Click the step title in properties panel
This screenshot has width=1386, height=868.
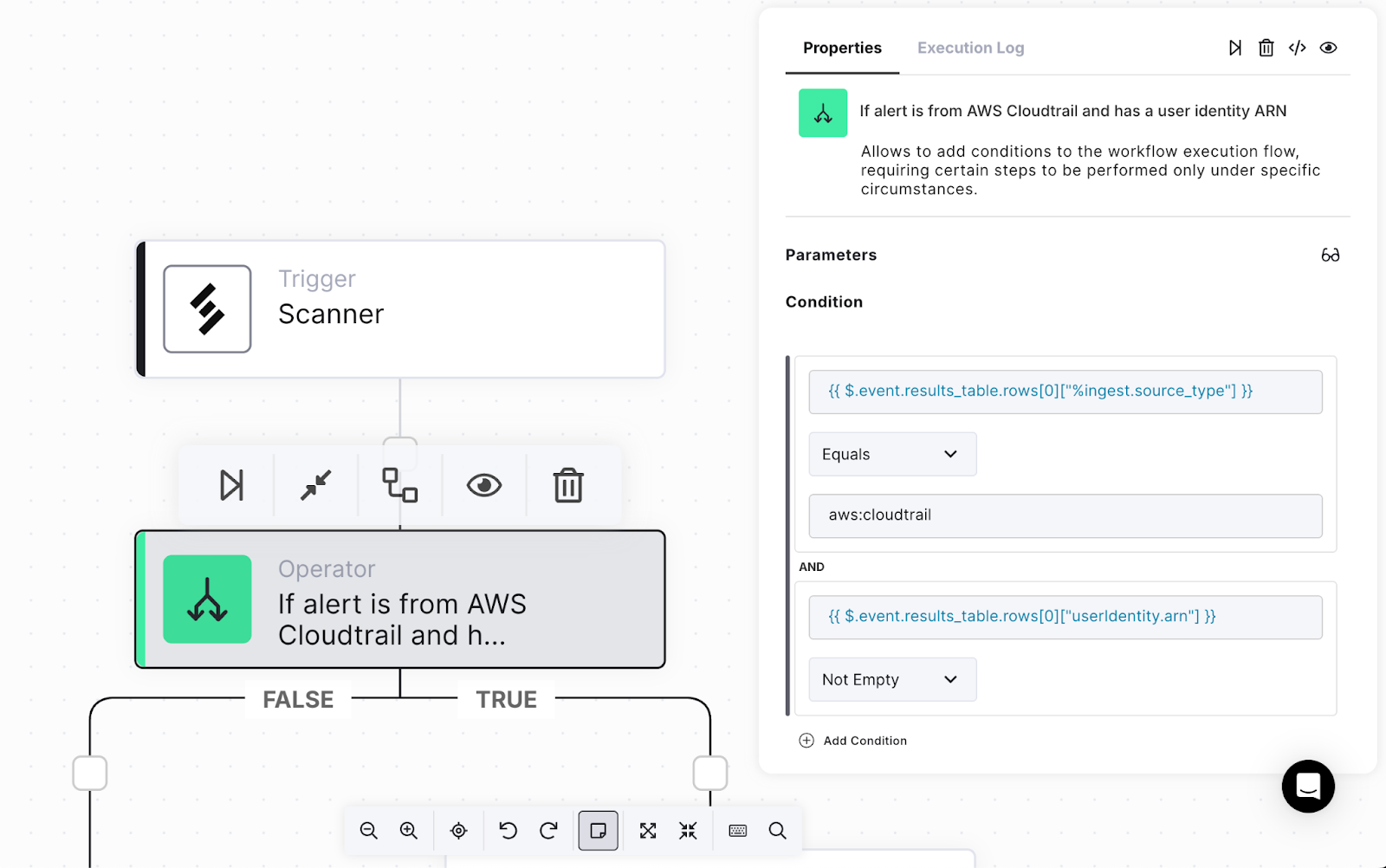pyautogui.click(x=1073, y=111)
